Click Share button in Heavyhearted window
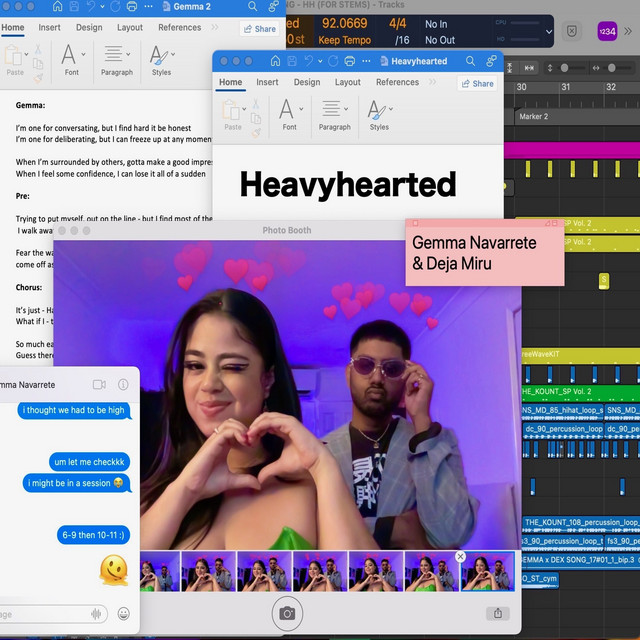 tap(477, 84)
